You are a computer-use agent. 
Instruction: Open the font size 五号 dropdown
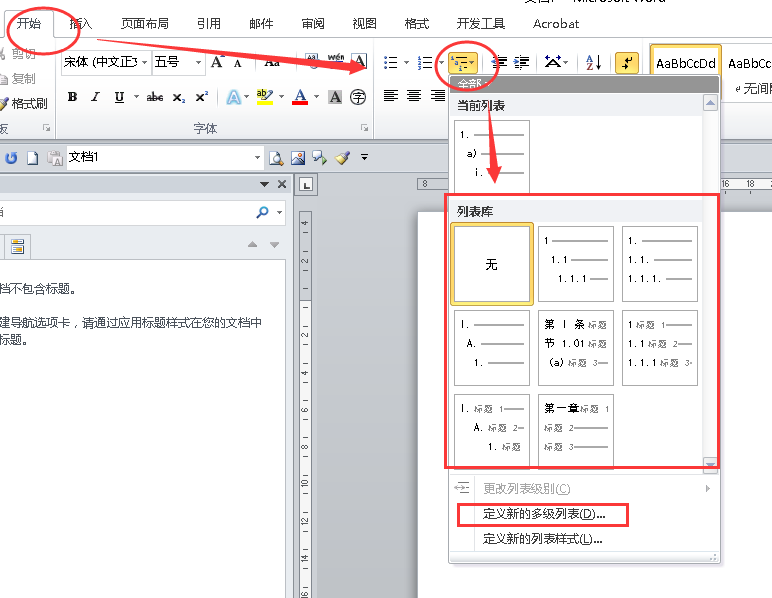point(198,63)
